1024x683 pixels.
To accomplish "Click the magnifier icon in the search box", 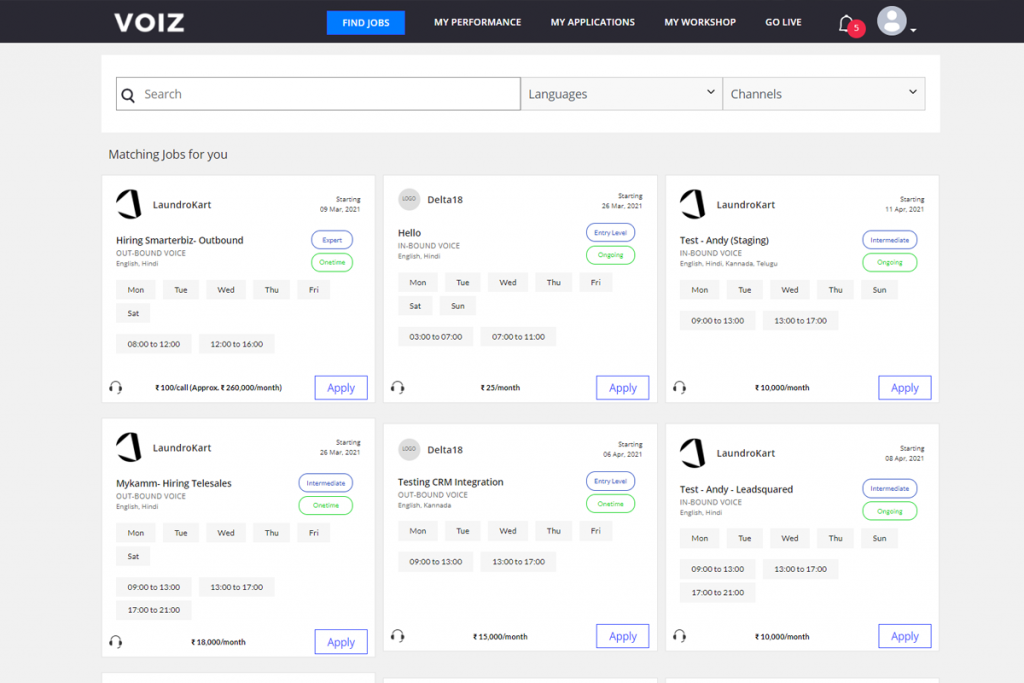I will 128,95.
